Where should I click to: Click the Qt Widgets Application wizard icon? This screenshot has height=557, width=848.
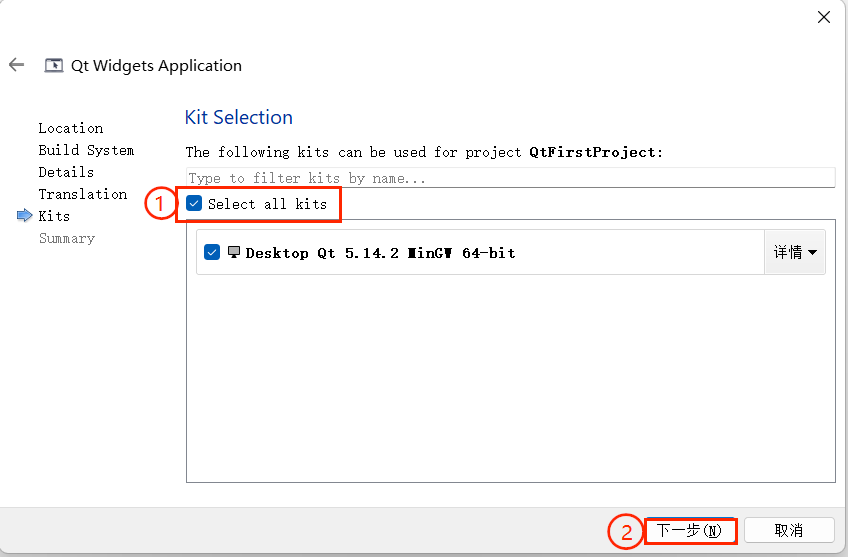point(54,65)
